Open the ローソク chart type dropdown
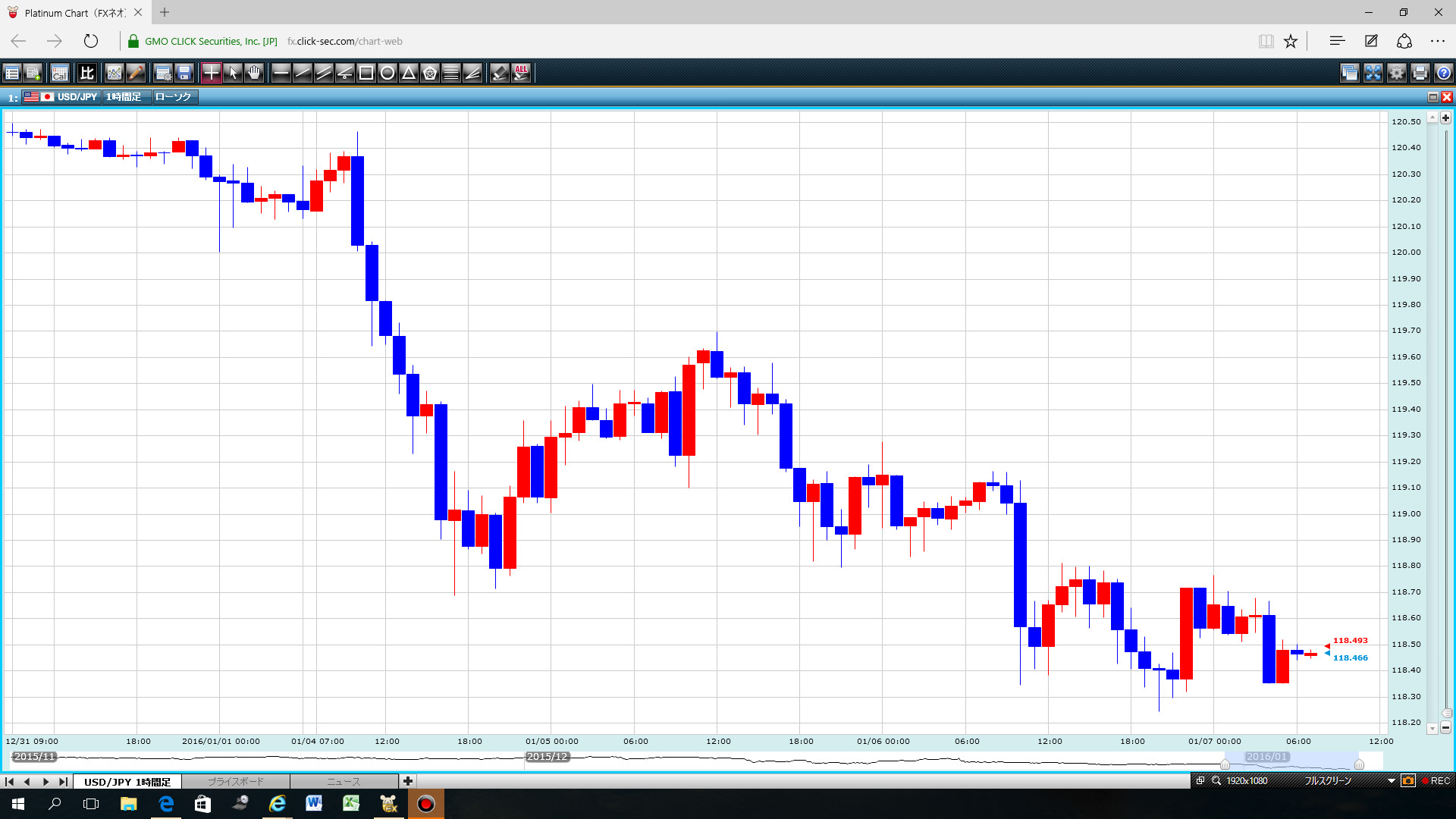This screenshot has width=1456, height=819. (x=174, y=97)
